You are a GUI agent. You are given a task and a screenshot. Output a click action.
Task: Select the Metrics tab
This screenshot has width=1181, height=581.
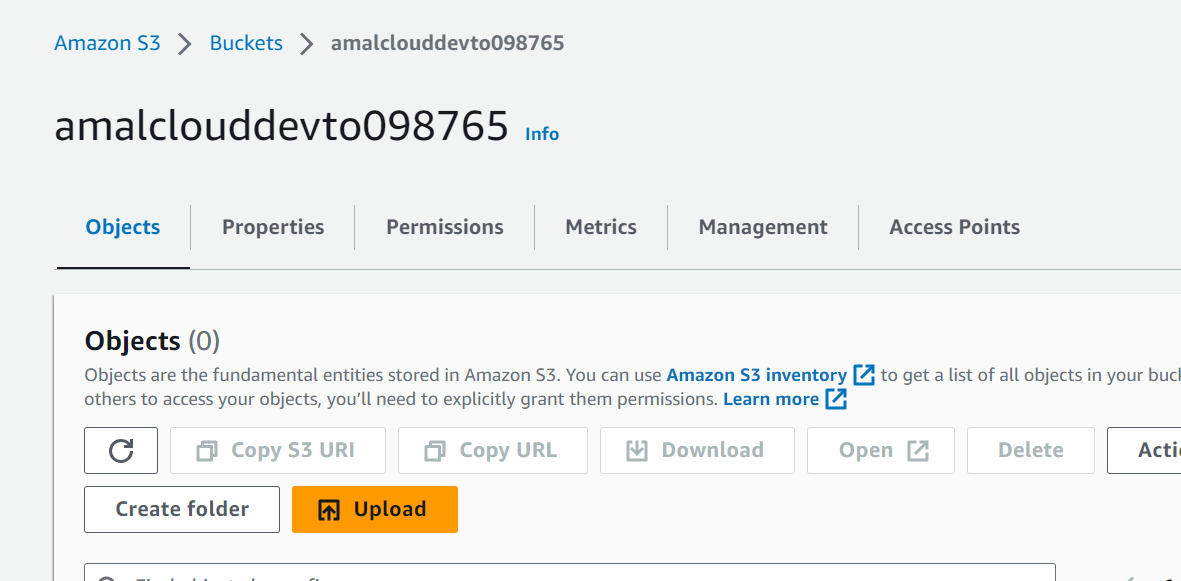pos(600,227)
